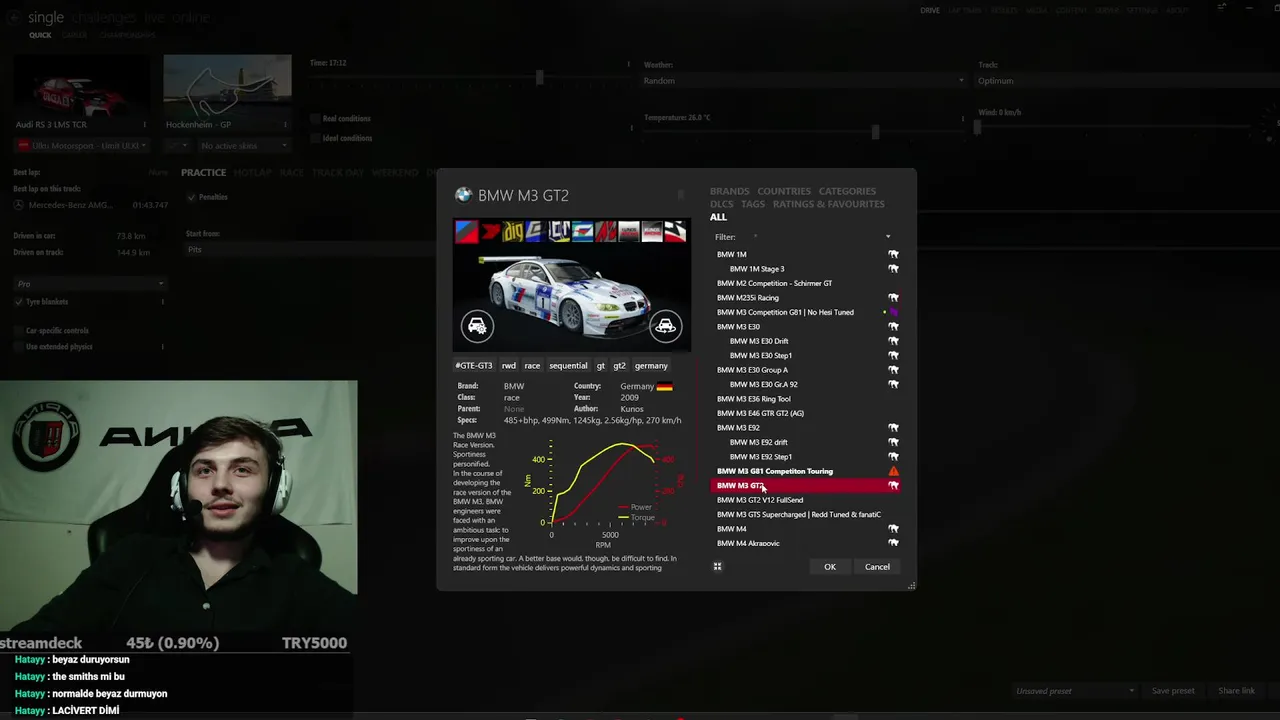
Task: Uncheck the Penalties checkbox
Action: pos(191,197)
